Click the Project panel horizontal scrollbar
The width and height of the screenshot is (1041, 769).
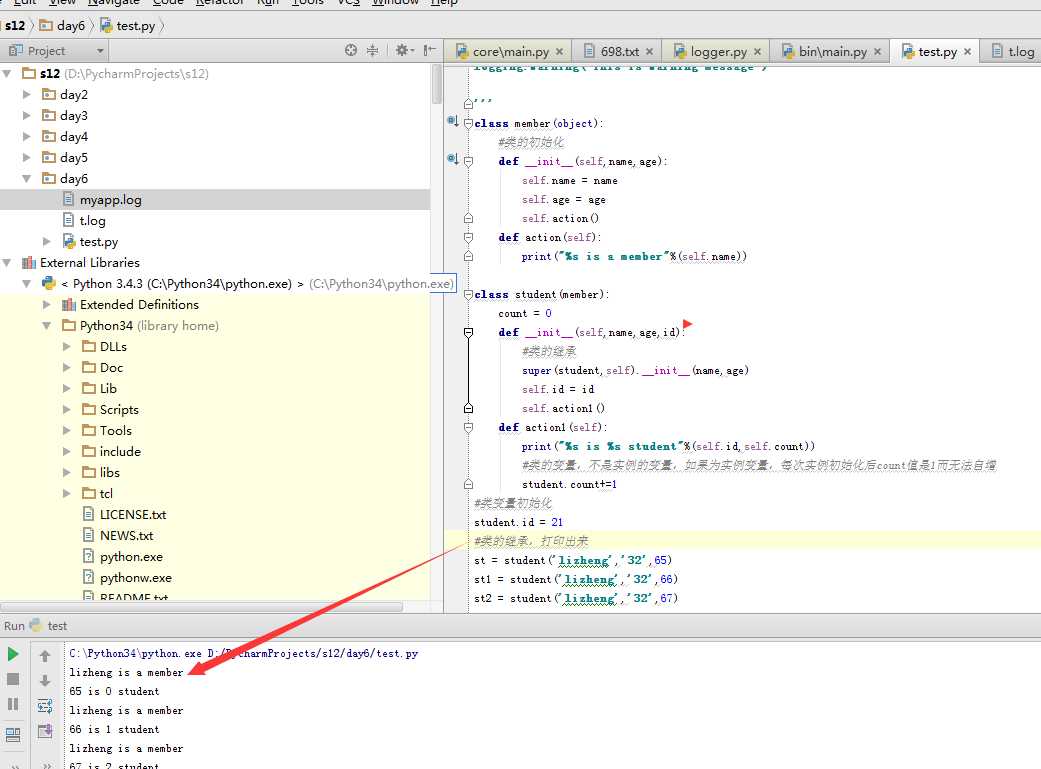202,607
